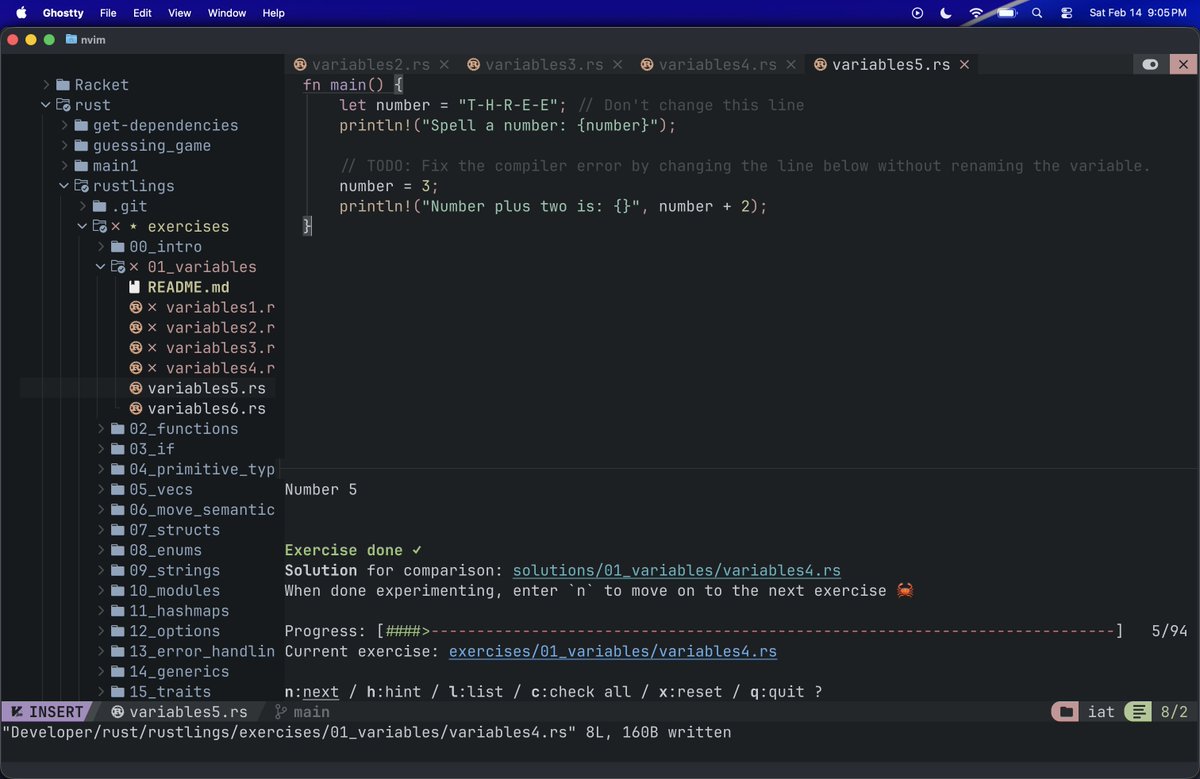Click the toggle switch in tabline

(1151, 64)
